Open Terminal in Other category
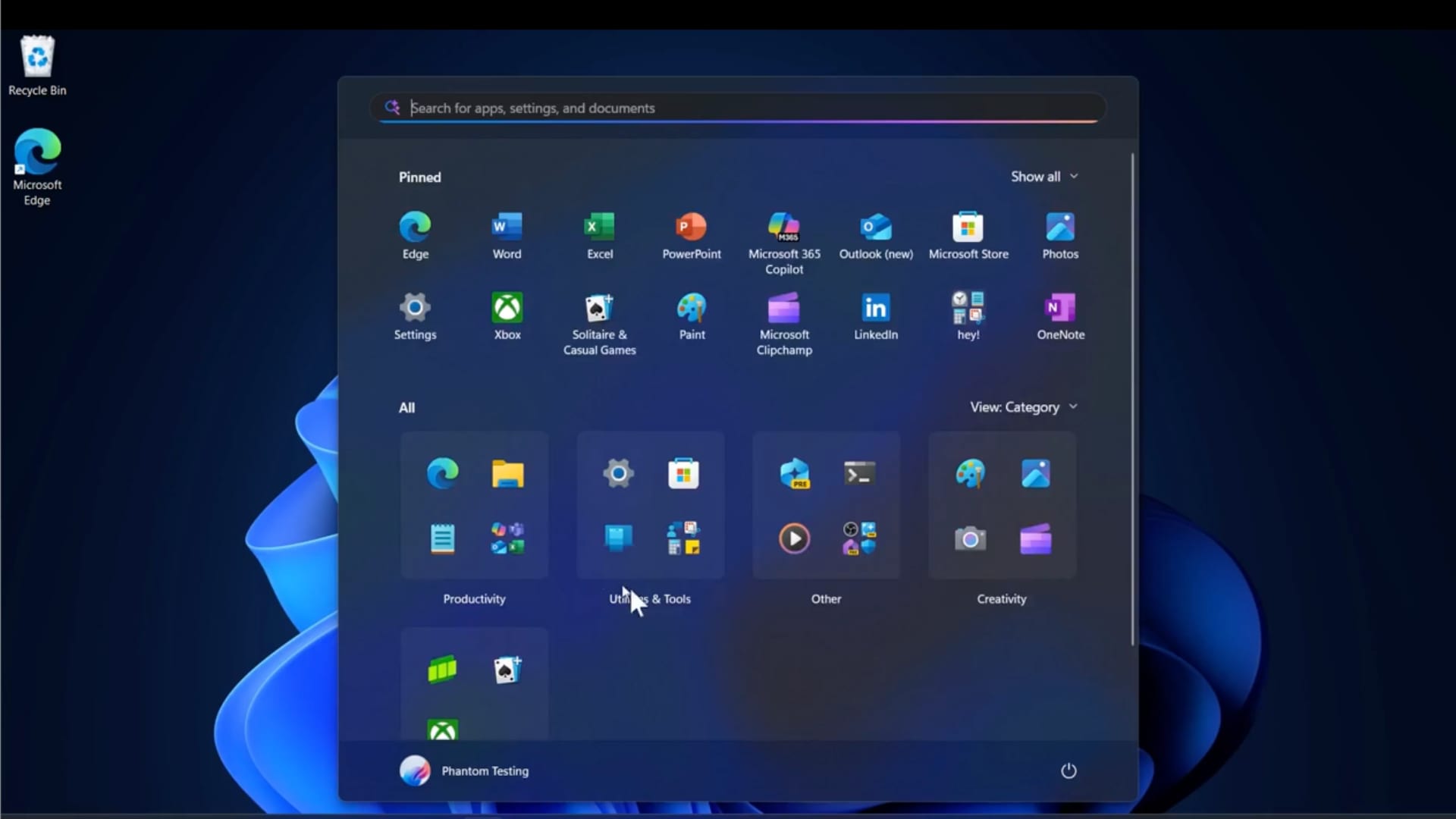The height and width of the screenshot is (819, 1456). coord(859,473)
